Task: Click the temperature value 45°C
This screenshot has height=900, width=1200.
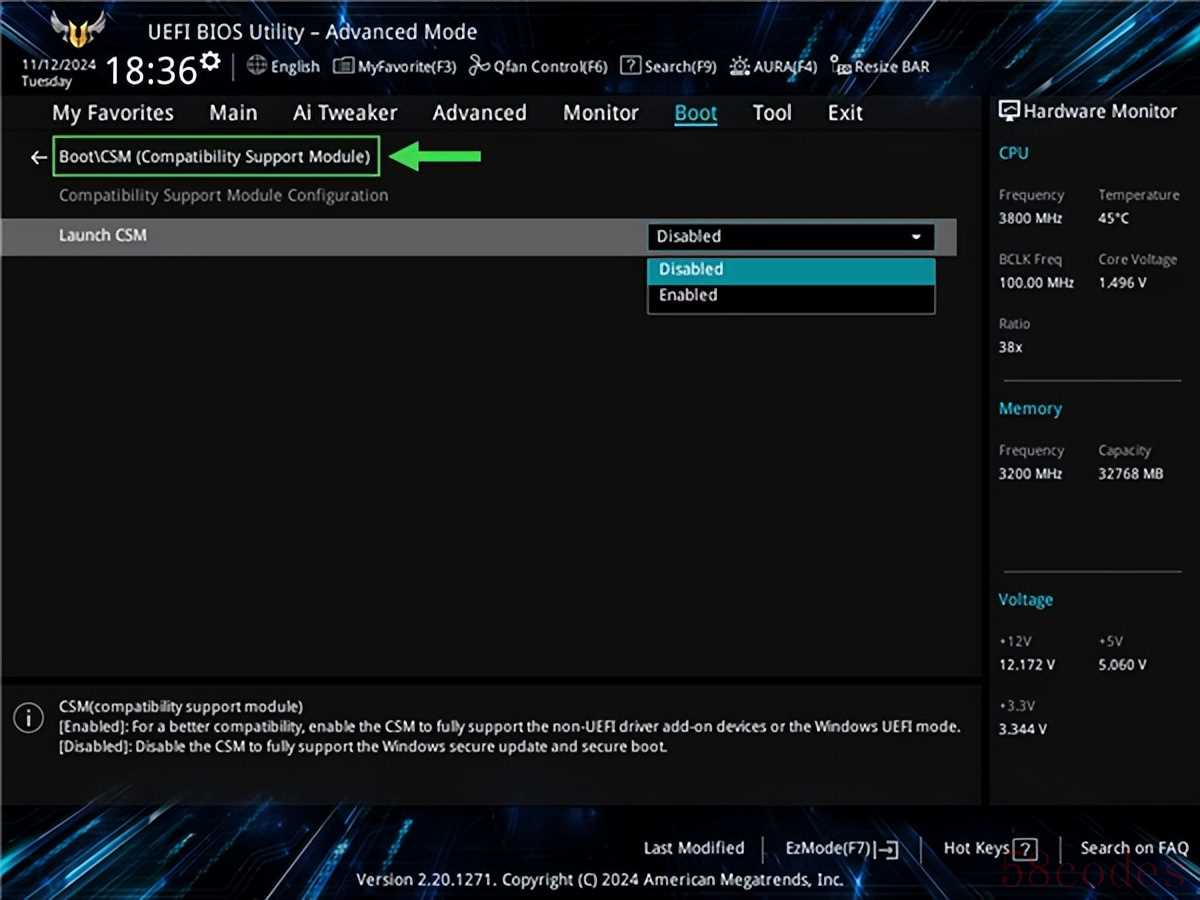Action: point(1114,218)
